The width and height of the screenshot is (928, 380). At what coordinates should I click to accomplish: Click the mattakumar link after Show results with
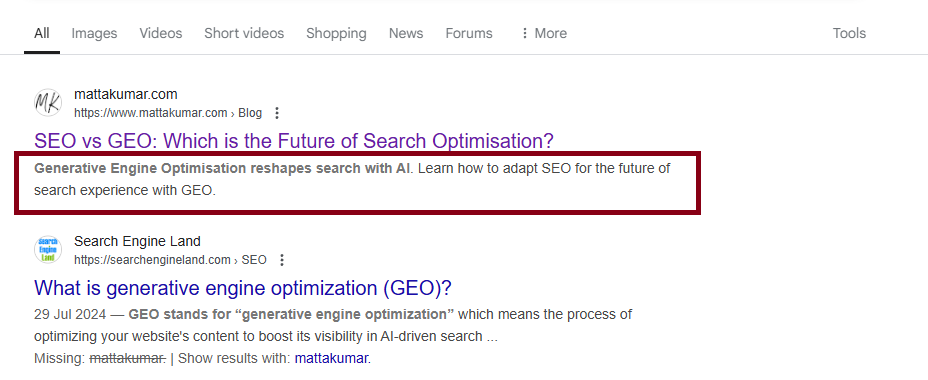[333, 358]
